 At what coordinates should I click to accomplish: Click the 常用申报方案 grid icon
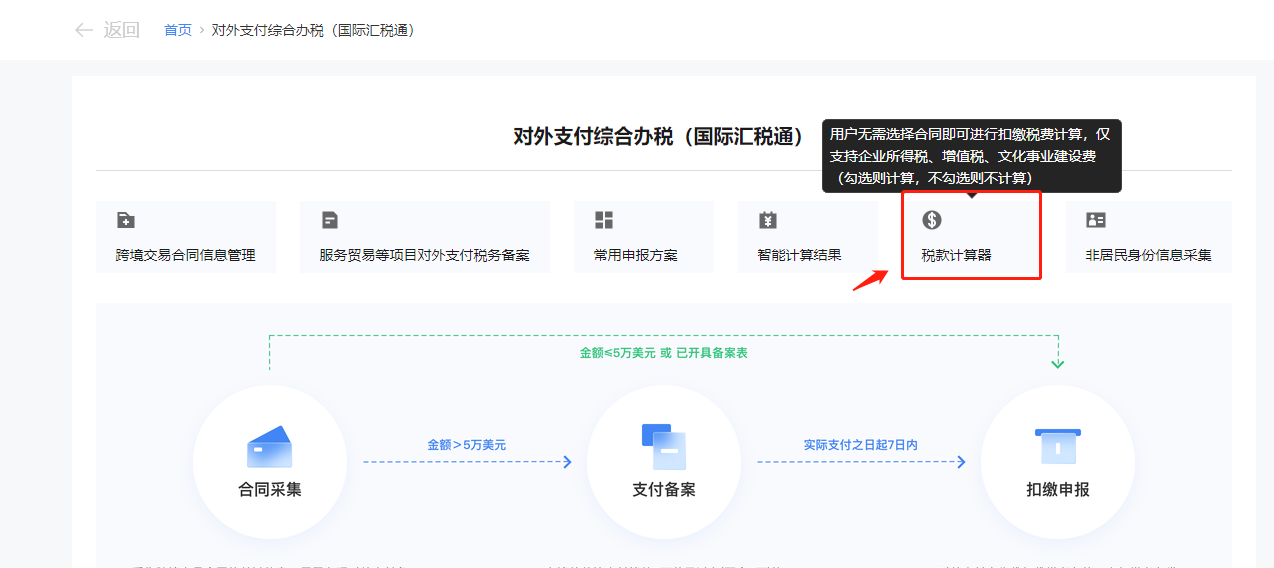tap(604, 220)
